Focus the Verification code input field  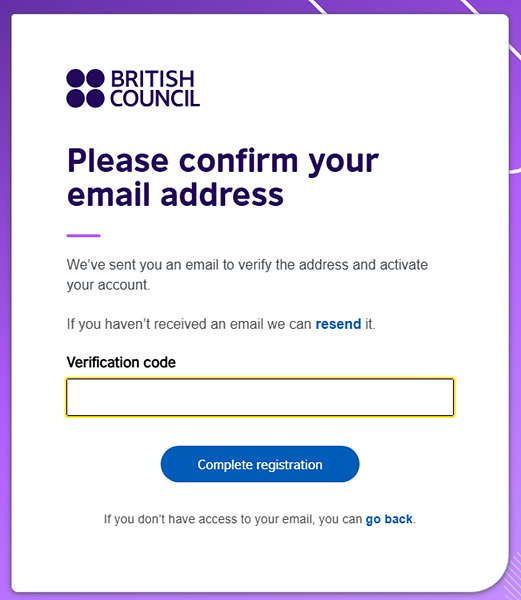click(x=260, y=397)
